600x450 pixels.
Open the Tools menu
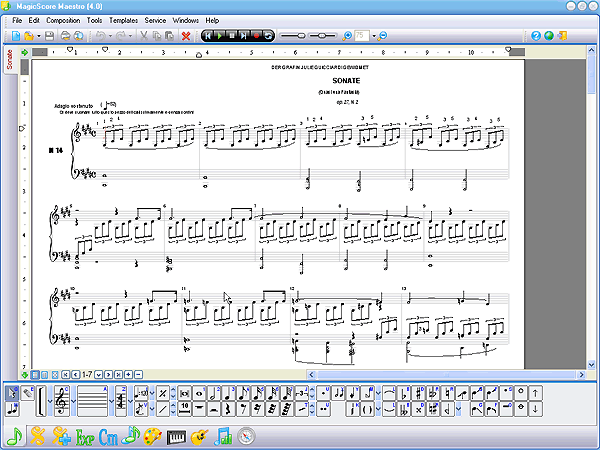tap(94, 20)
